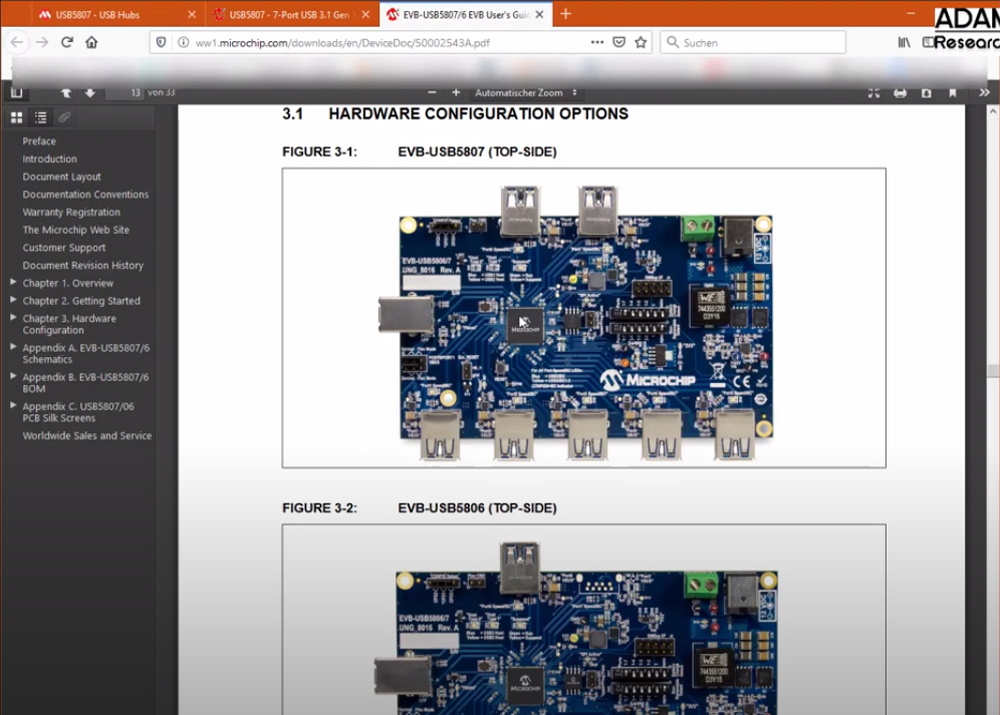Show document outline in sidebar
This screenshot has width=1000, height=715.
tap(41, 117)
